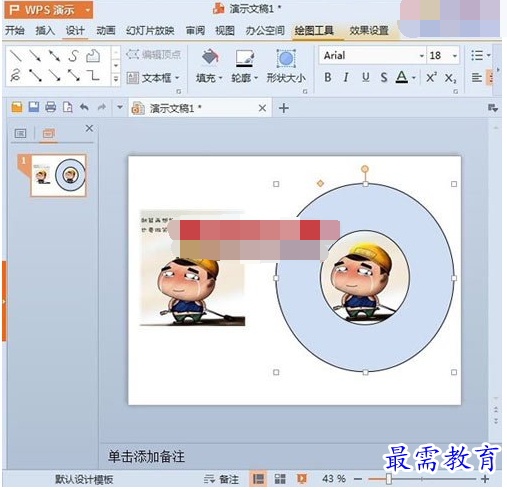Screen dimensions: 507x490
Task: Toggle underline formatting
Action: (366, 77)
